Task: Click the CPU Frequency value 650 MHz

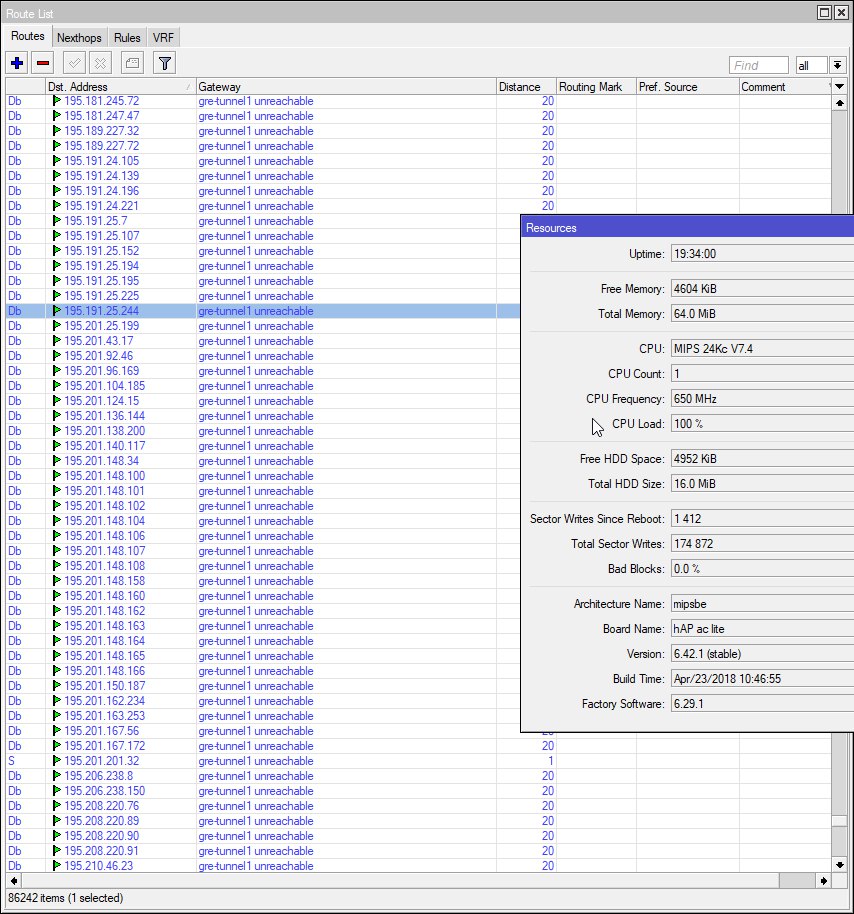Action: tap(762, 399)
